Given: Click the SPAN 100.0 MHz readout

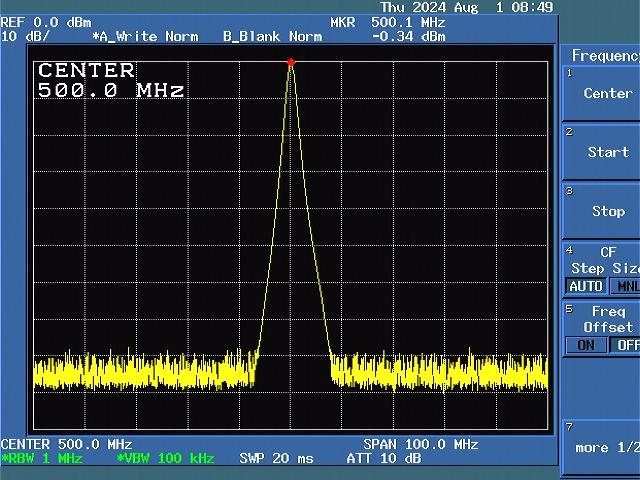Looking at the screenshot, I should tap(420, 444).
